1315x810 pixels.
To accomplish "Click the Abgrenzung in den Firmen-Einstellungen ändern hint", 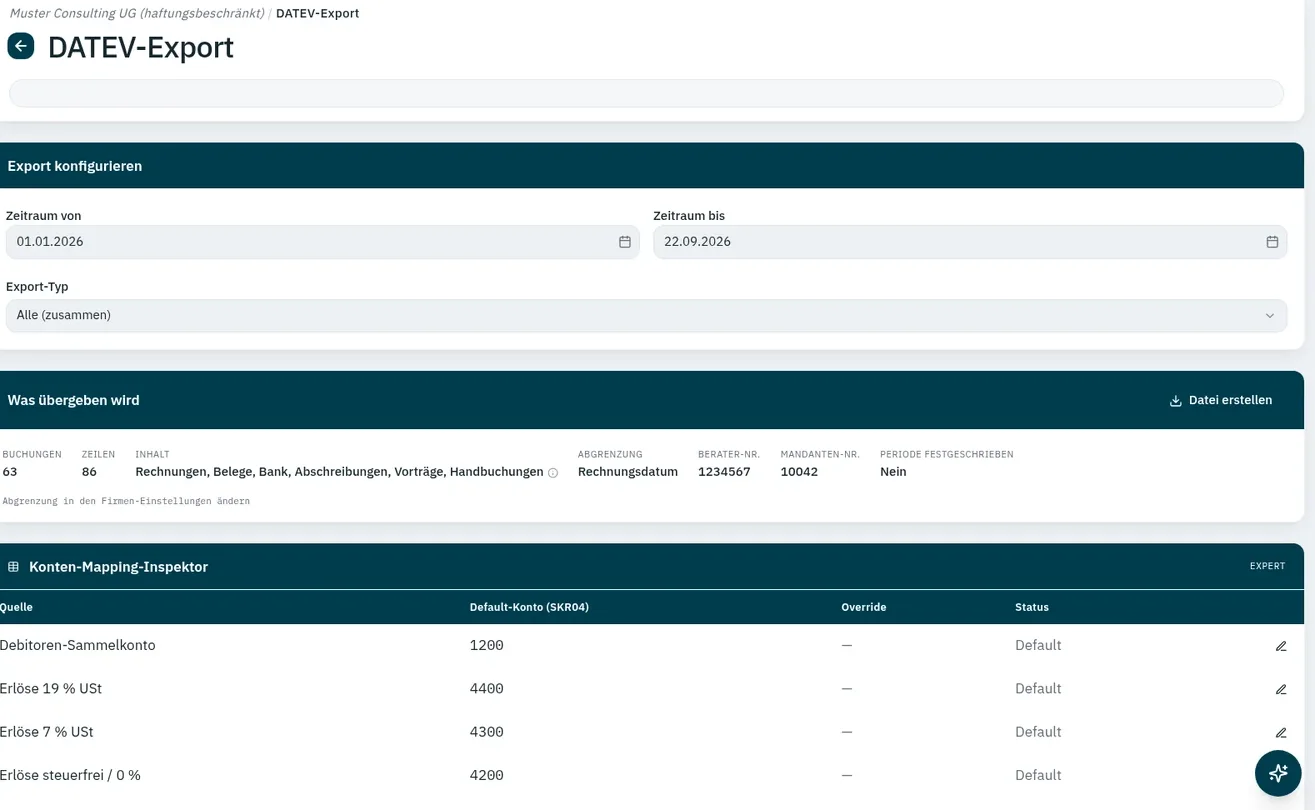I will pos(126,501).
